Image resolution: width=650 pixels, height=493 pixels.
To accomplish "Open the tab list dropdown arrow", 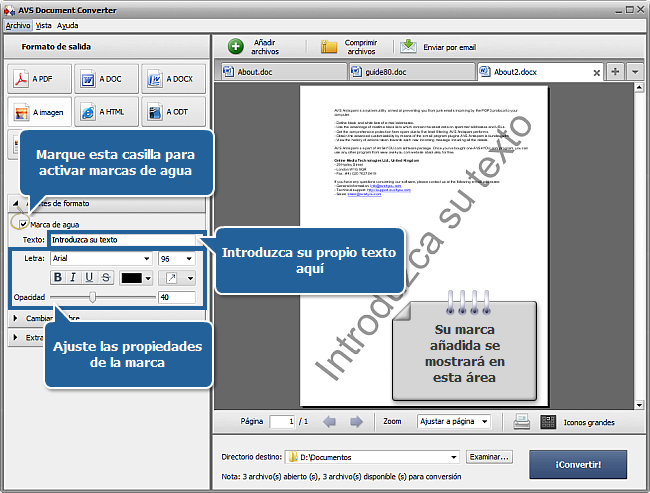I will tap(635, 71).
